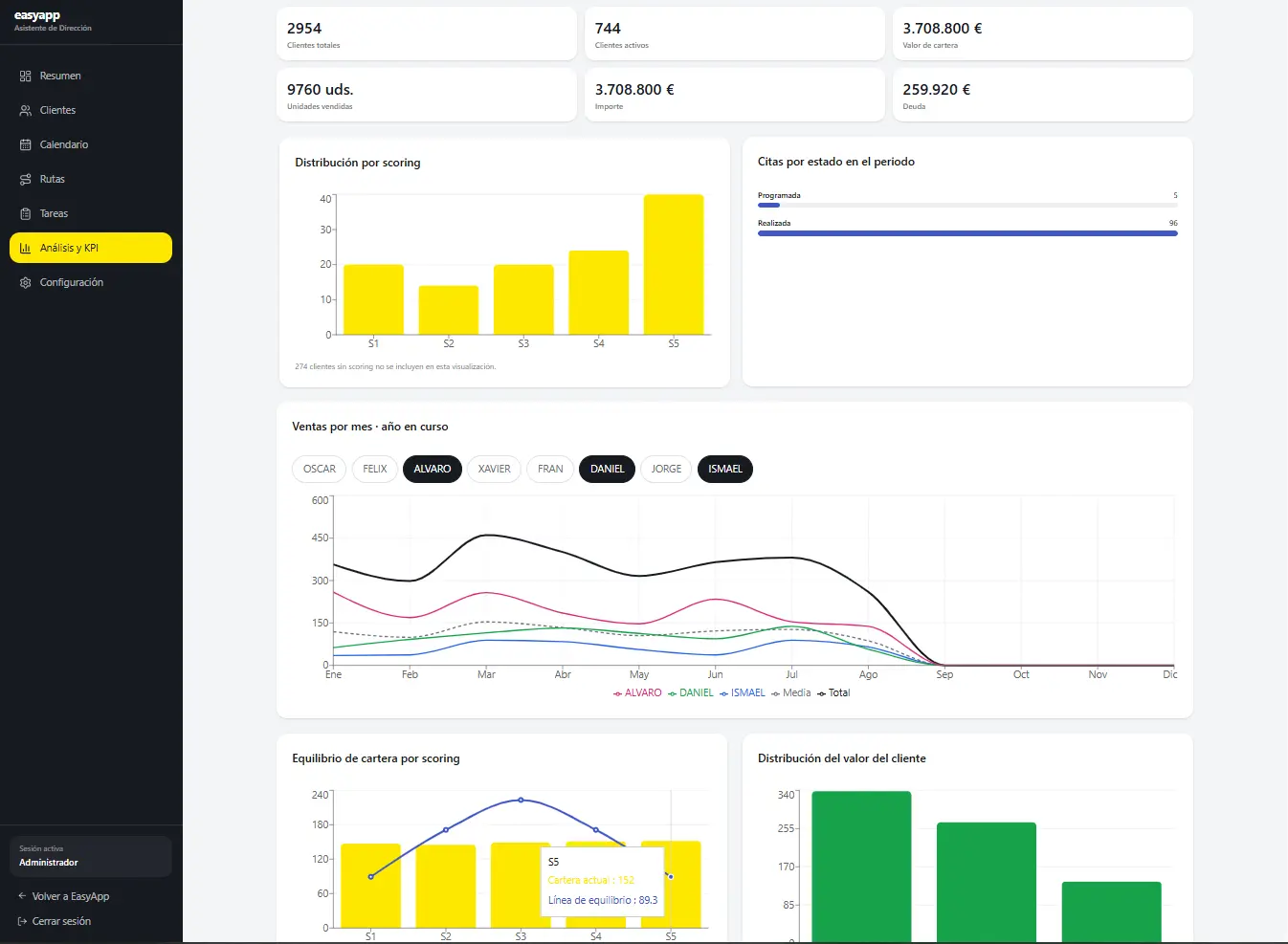Image resolution: width=1288 pixels, height=944 pixels.
Task: Open the Resumen section
Action: (x=91, y=76)
